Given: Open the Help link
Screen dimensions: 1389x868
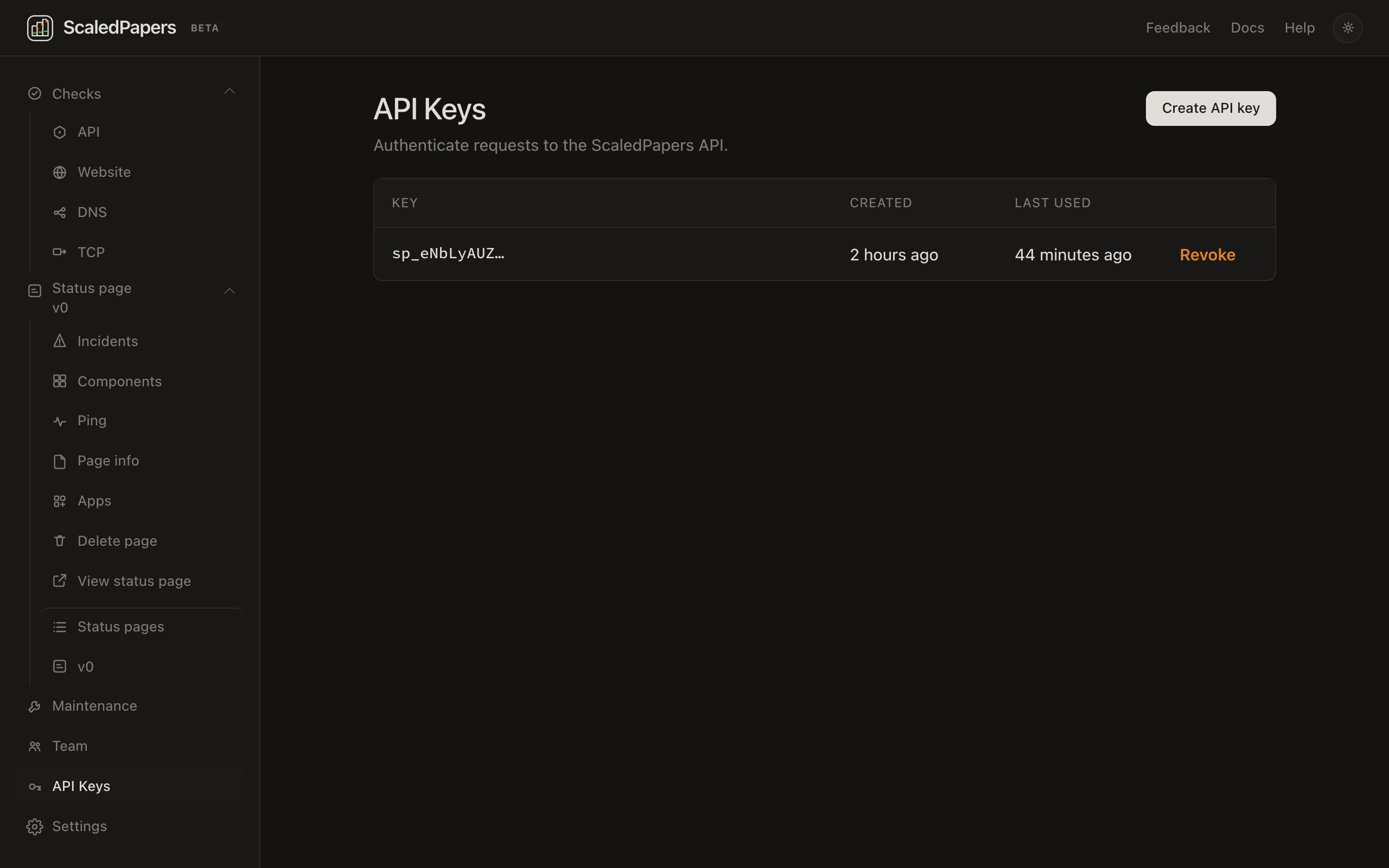Looking at the screenshot, I should (1299, 28).
